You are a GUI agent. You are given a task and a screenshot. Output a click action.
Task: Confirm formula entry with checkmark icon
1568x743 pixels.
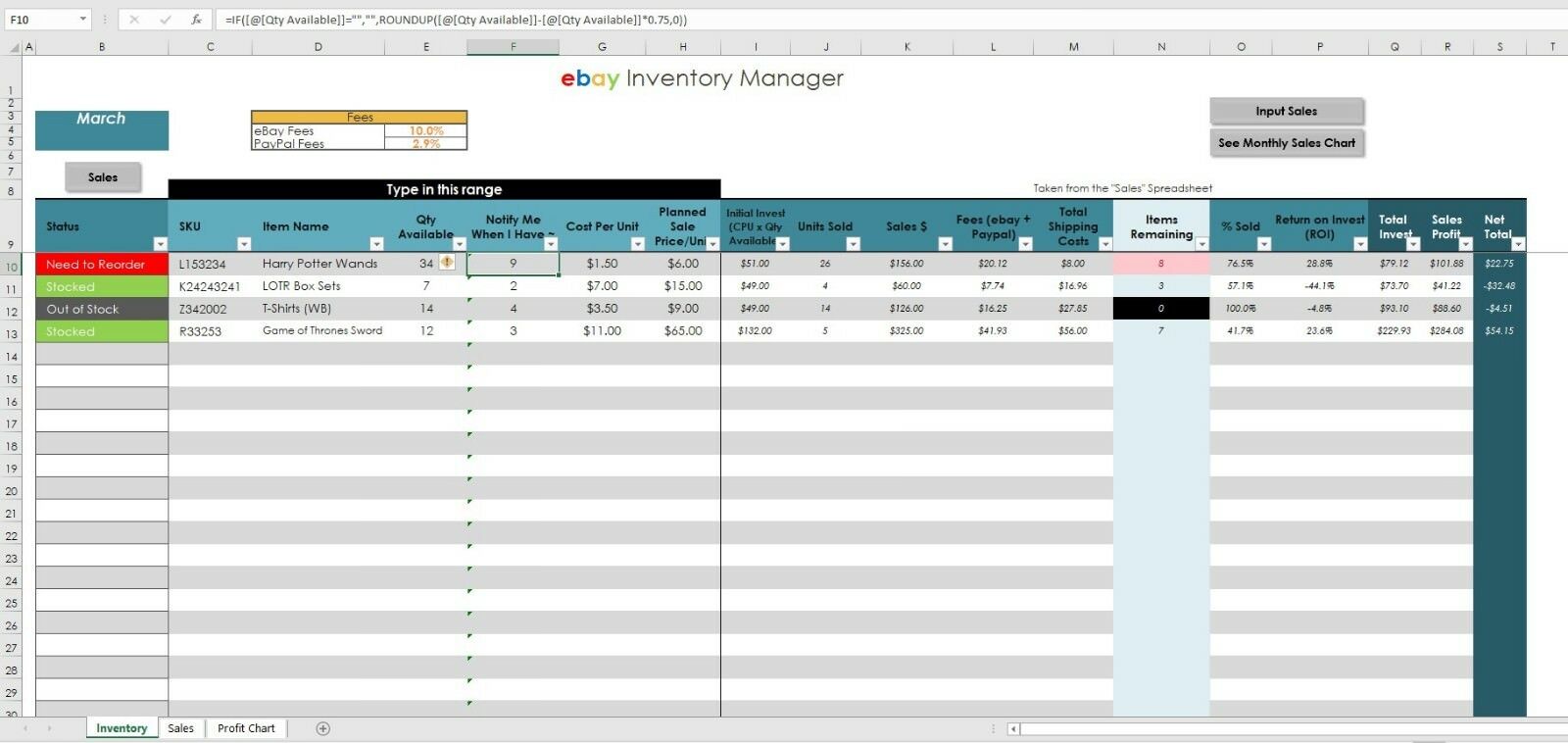tap(165, 20)
